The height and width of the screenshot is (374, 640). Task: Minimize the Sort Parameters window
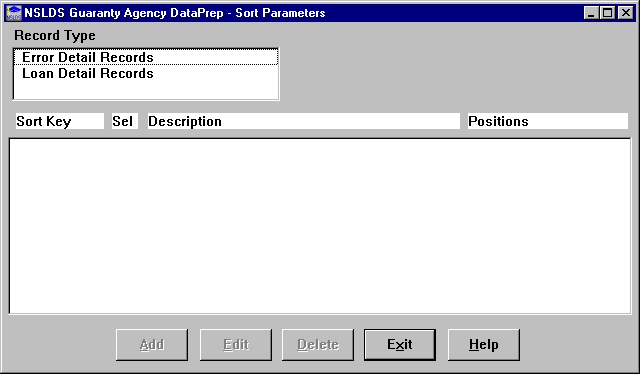click(x=591, y=13)
